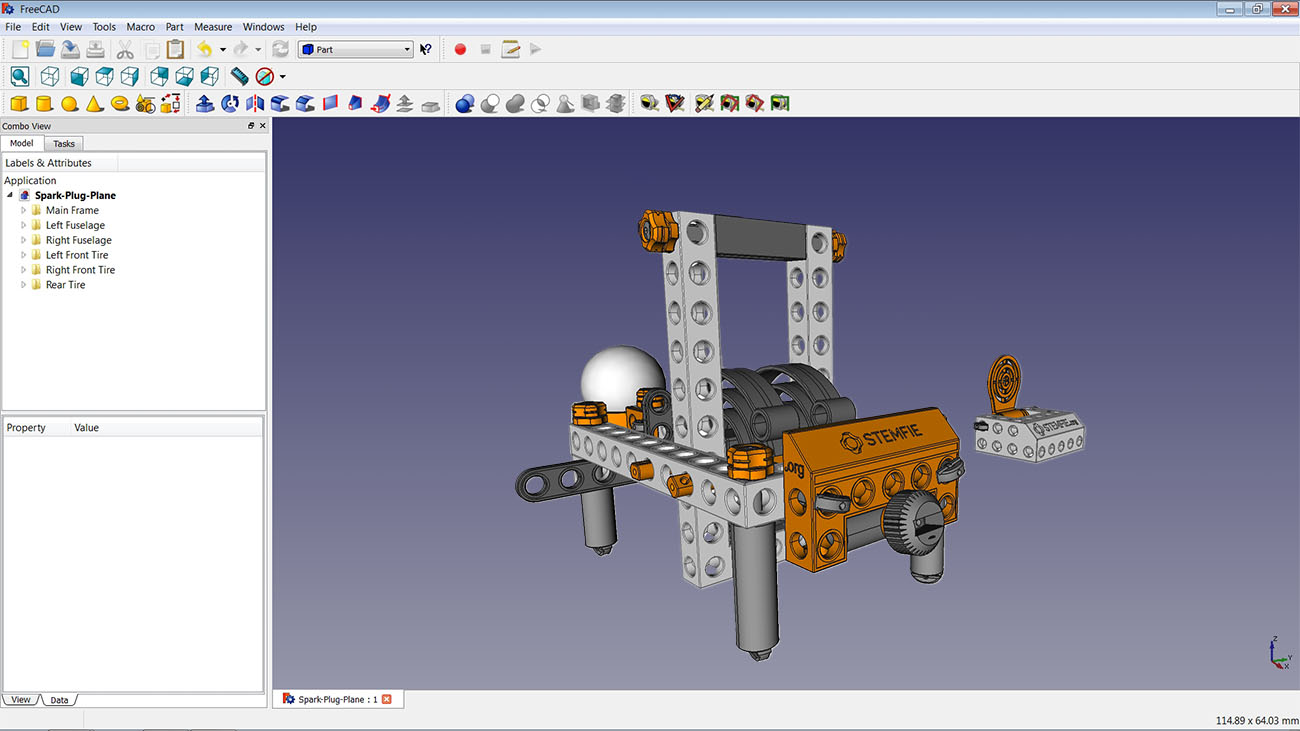The height and width of the screenshot is (731, 1300).
Task: Select the yellow Box primitive tool
Action: pos(18,103)
